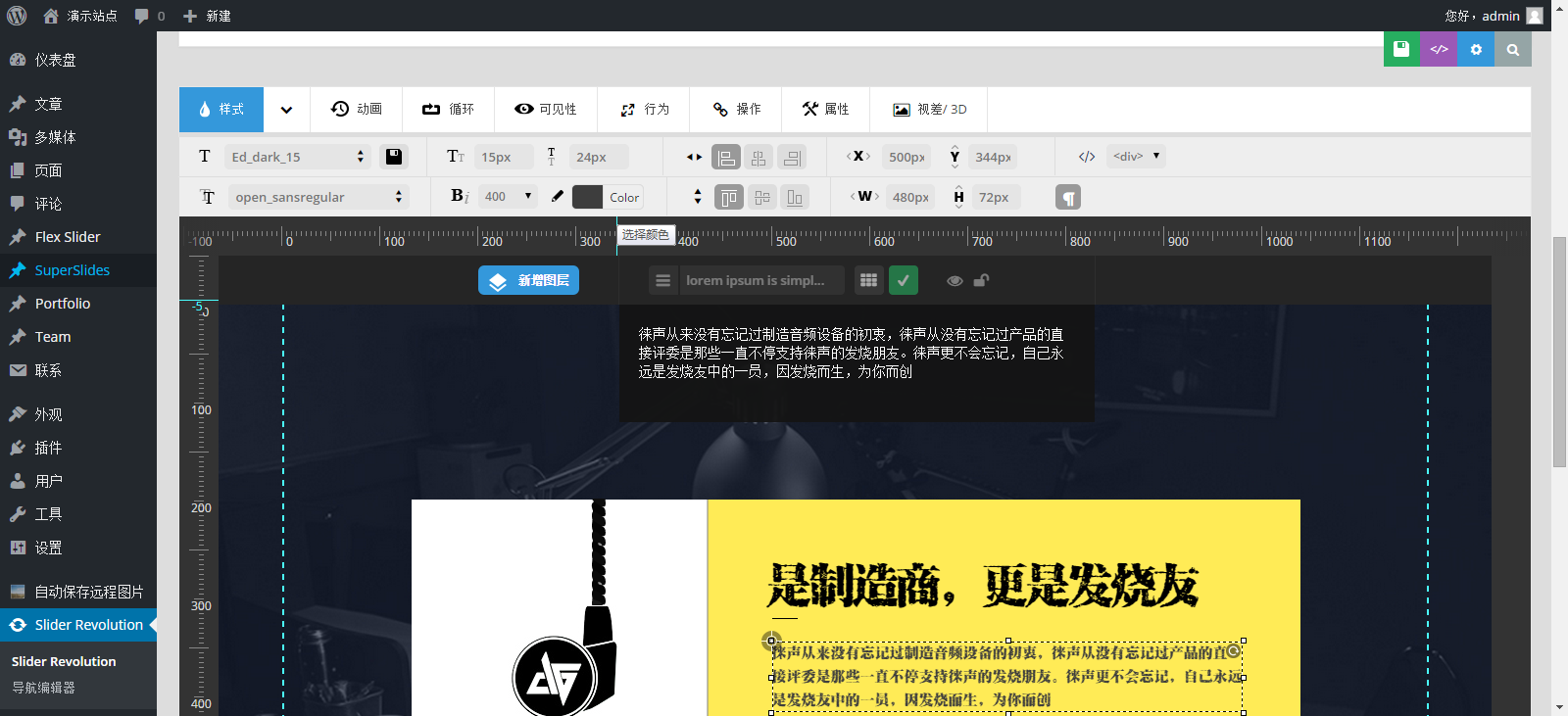Open the 插件 menu item

point(78,448)
